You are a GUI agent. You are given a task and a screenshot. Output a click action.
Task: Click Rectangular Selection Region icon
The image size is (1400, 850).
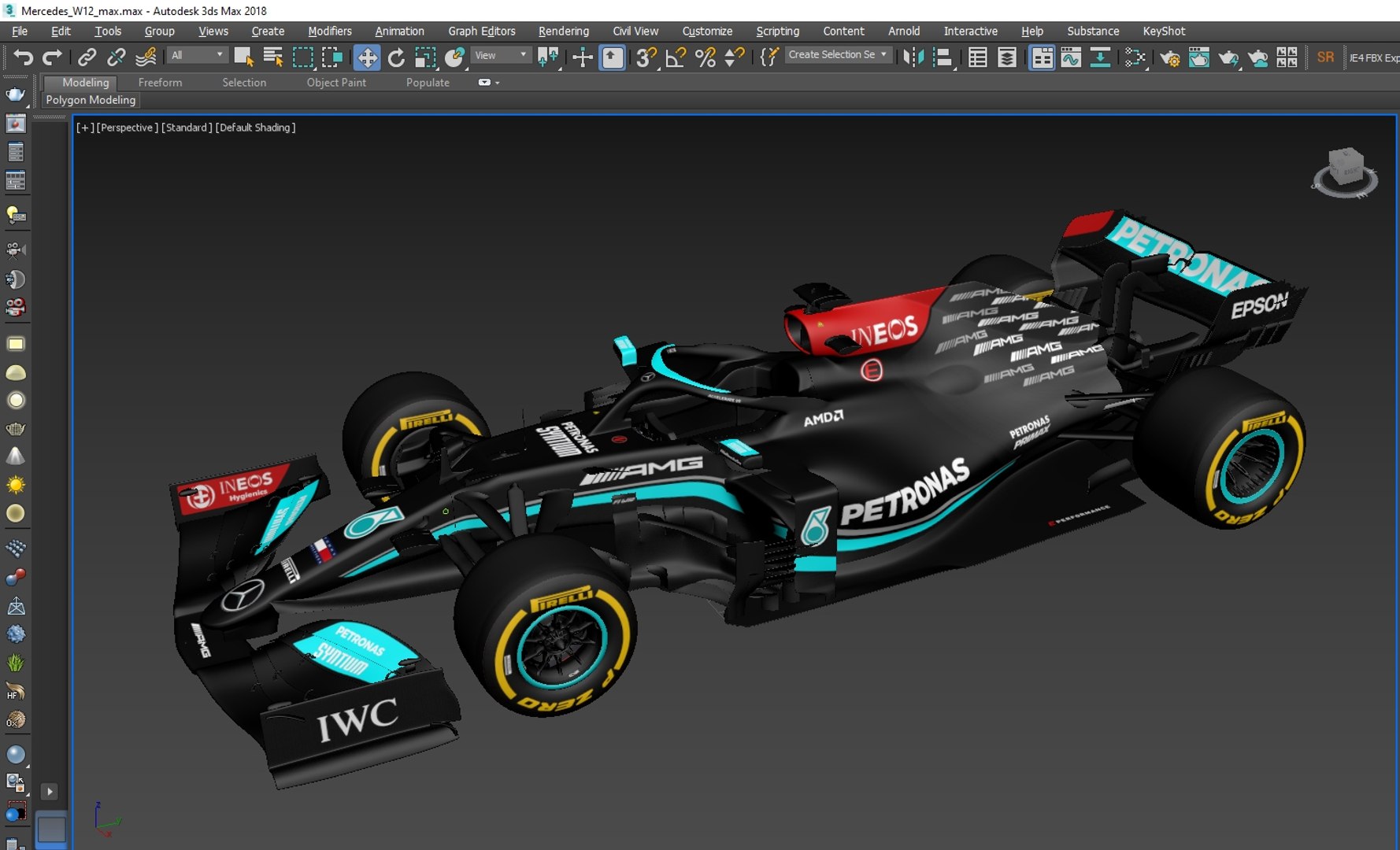pyautogui.click(x=302, y=57)
